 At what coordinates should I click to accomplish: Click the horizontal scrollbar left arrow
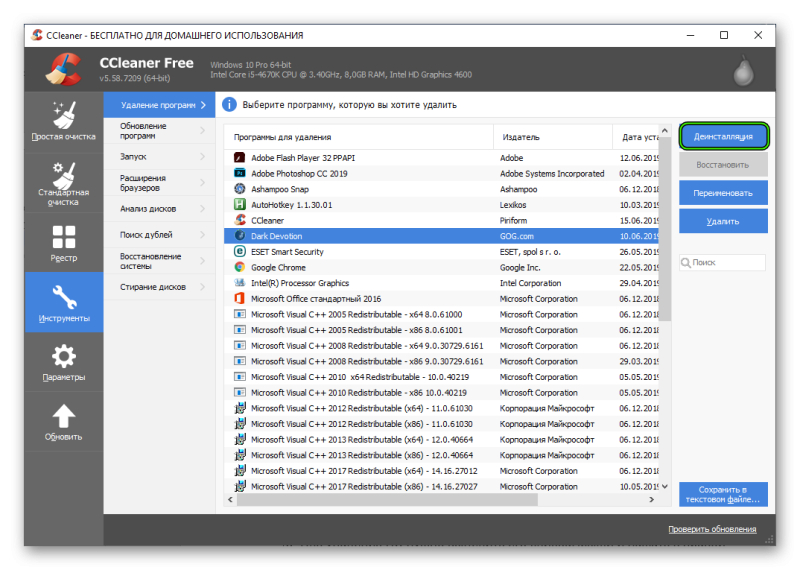(x=230, y=500)
